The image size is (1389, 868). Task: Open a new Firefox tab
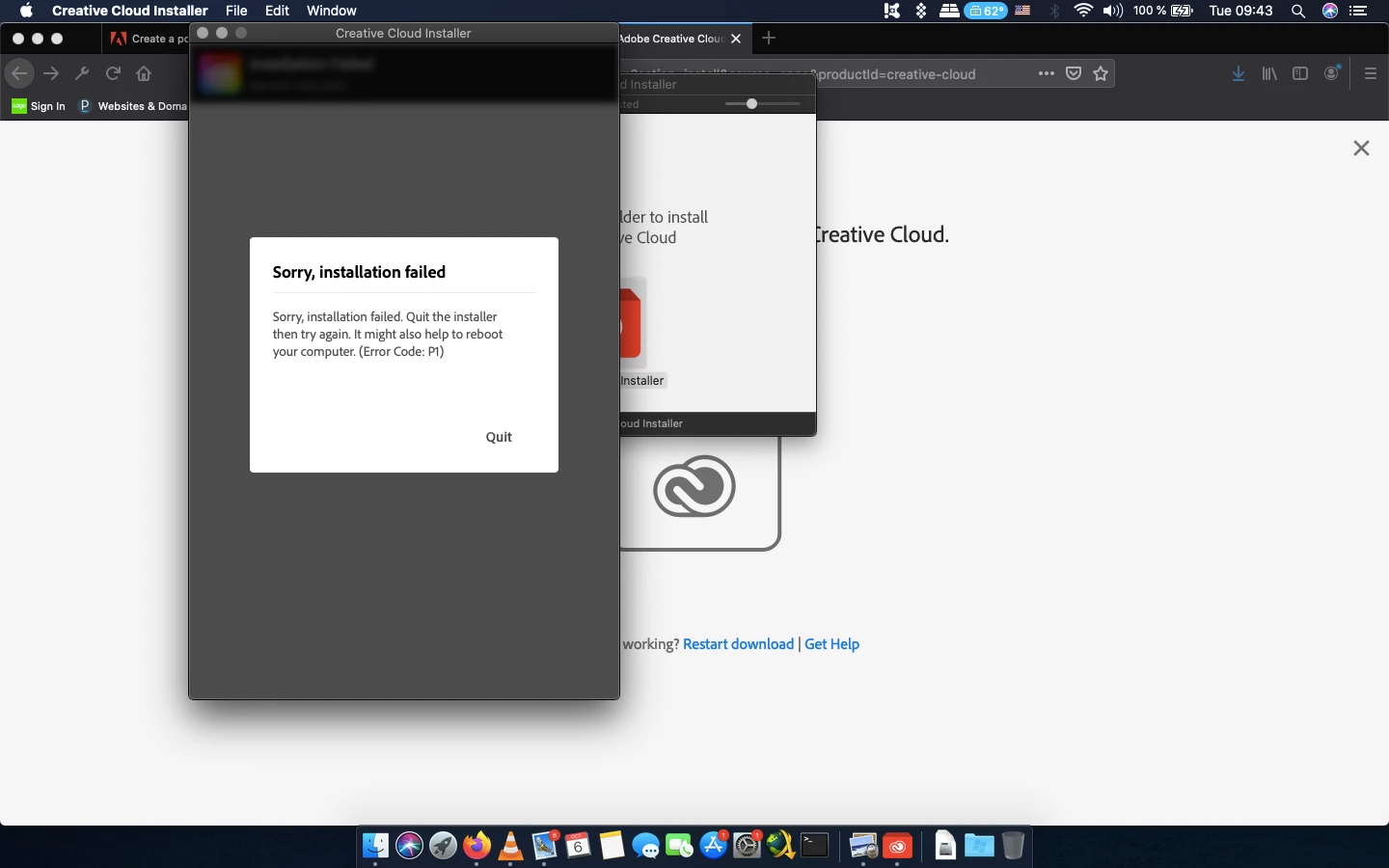point(769,39)
